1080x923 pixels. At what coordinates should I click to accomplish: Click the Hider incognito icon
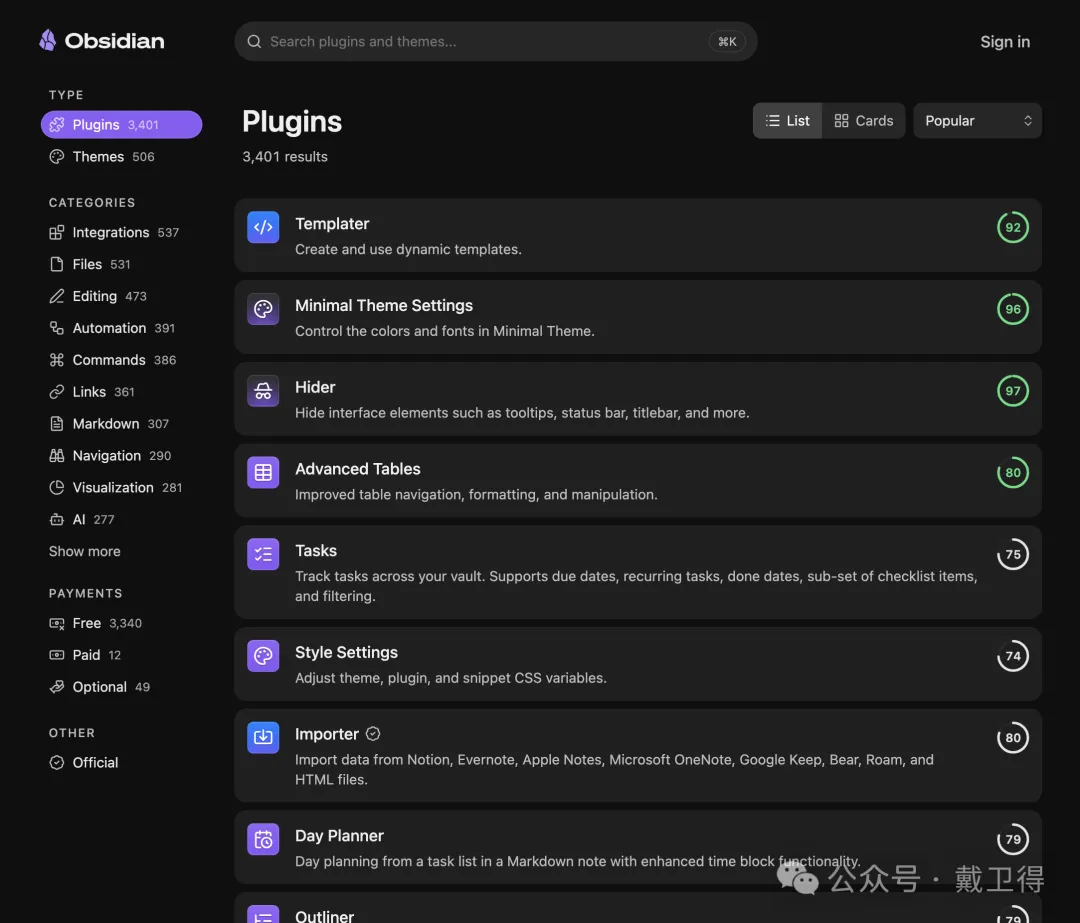coord(263,391)
